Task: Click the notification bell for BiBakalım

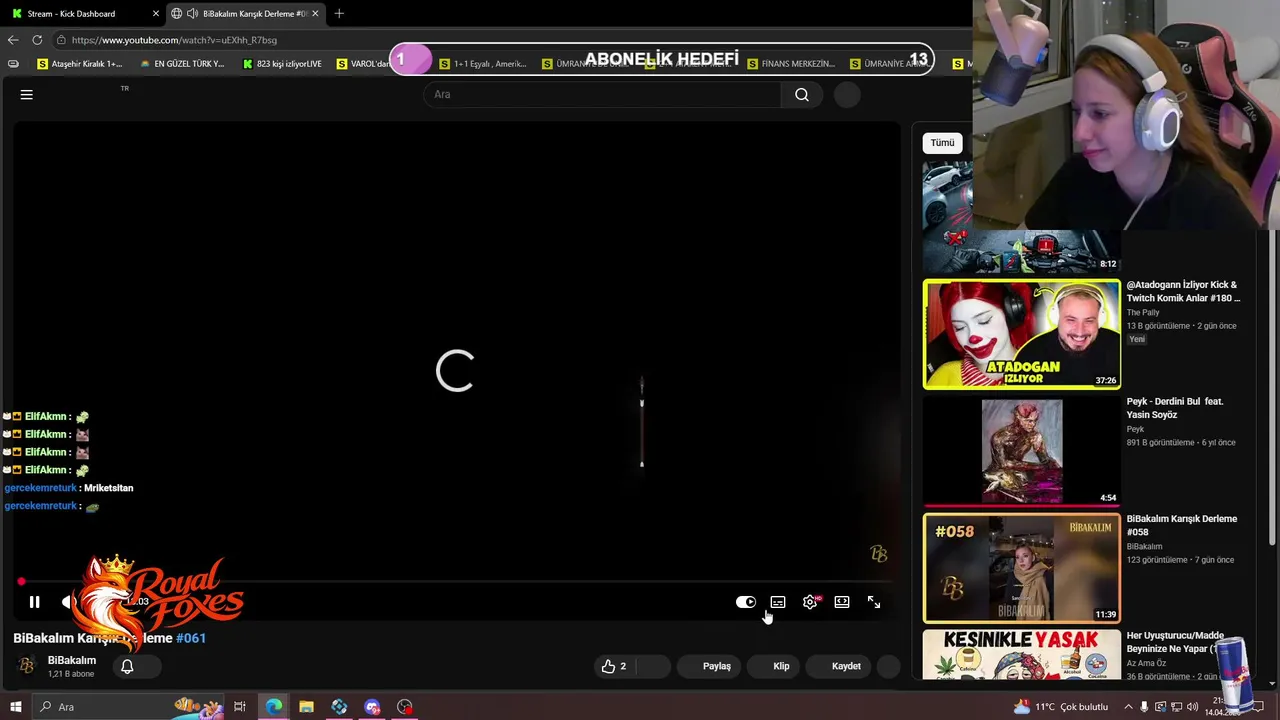Action: coord(127,666)
